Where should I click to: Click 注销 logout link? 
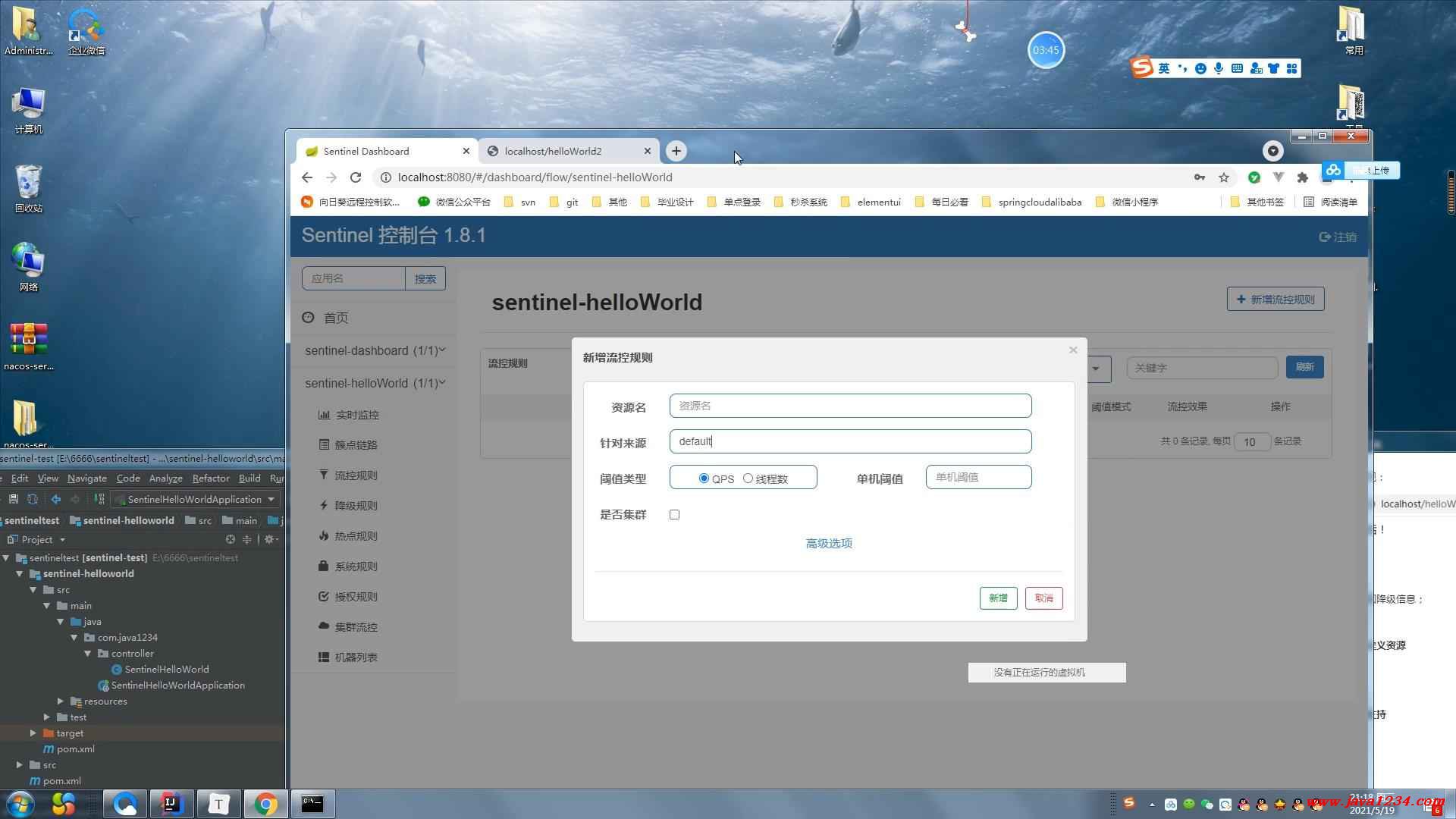(1338, 237)
